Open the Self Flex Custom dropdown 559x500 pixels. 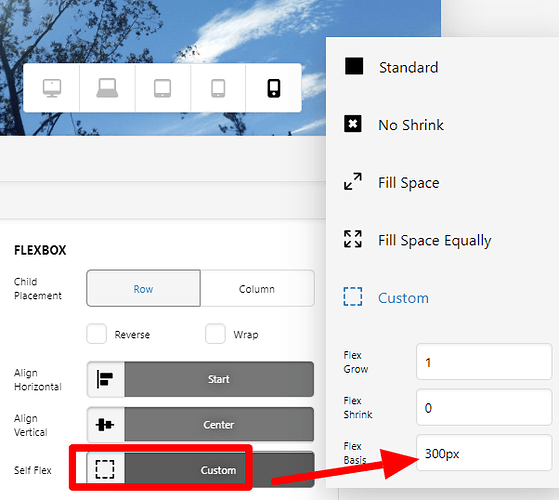200,470
